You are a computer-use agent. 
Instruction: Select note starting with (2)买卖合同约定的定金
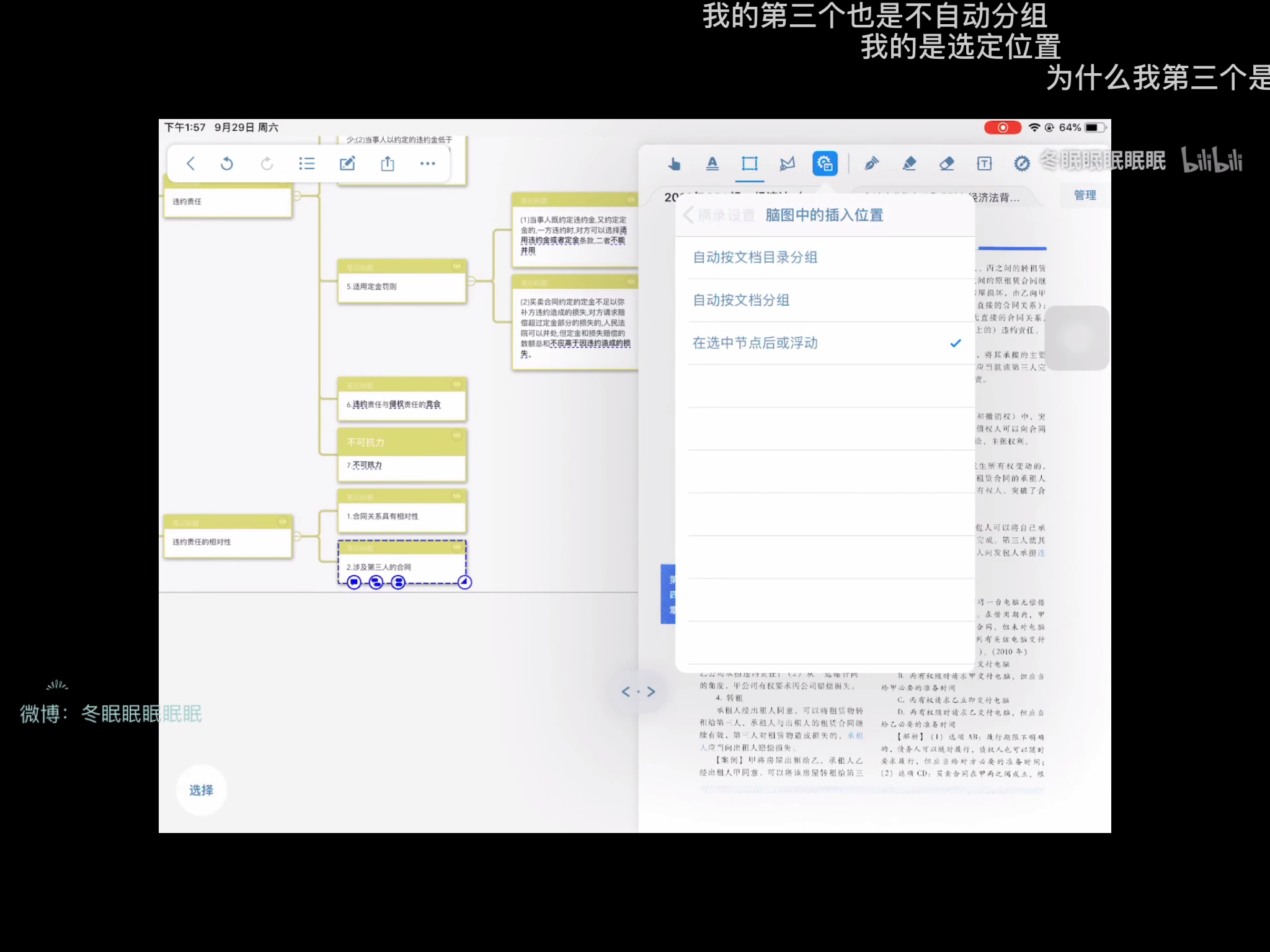point(574,323)
